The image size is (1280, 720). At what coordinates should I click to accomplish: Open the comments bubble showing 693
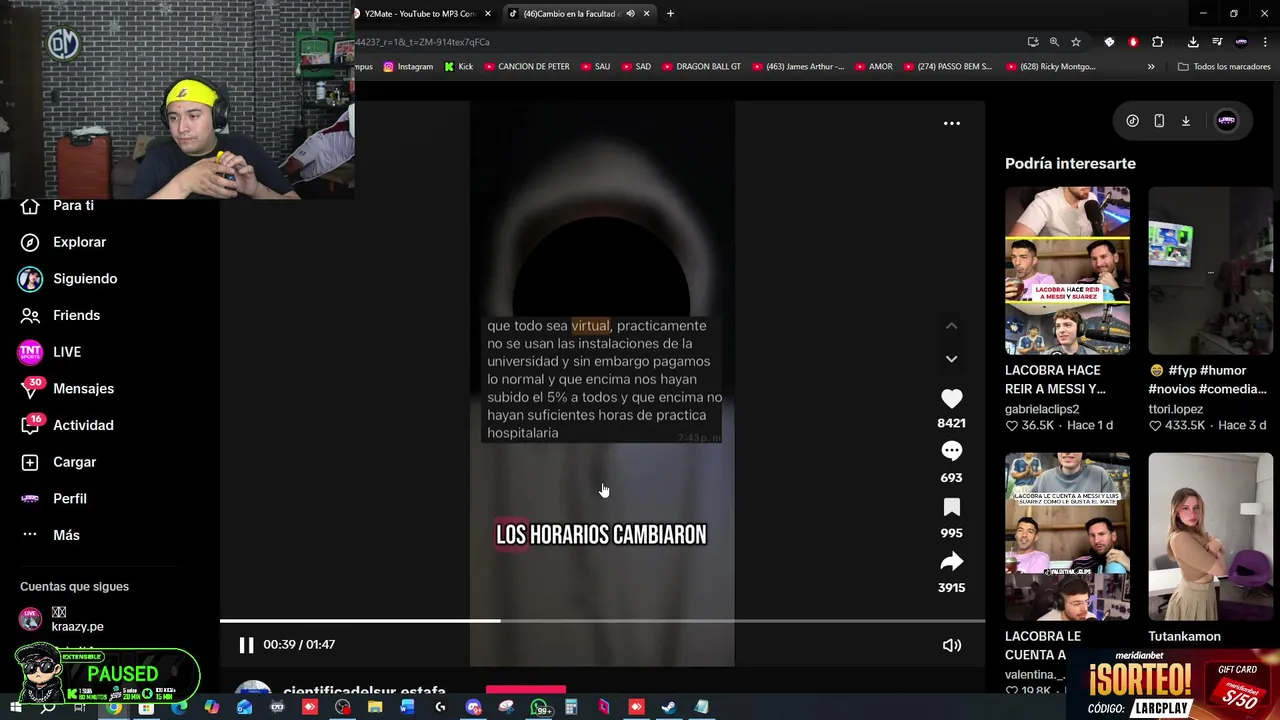[951, 451]
